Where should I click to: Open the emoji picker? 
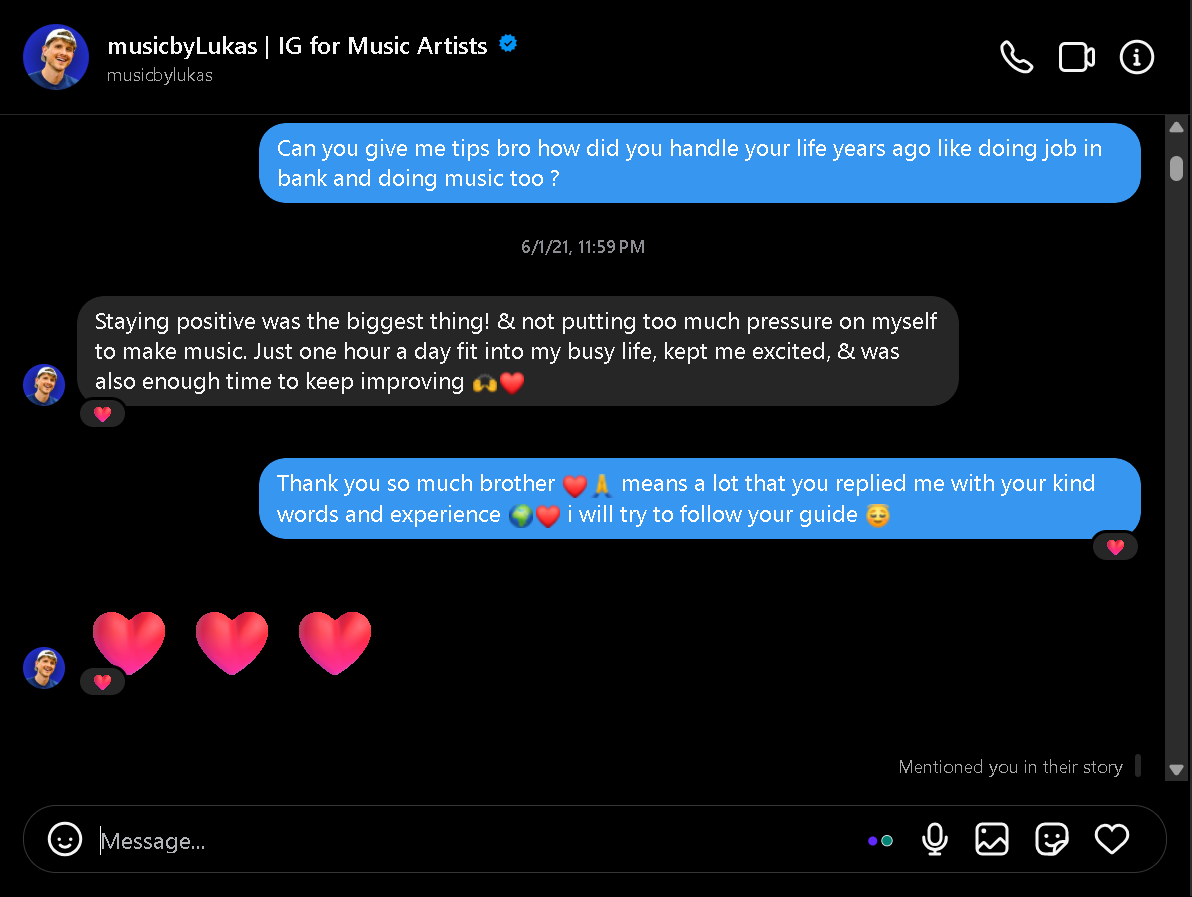click(x=65, y=839)
